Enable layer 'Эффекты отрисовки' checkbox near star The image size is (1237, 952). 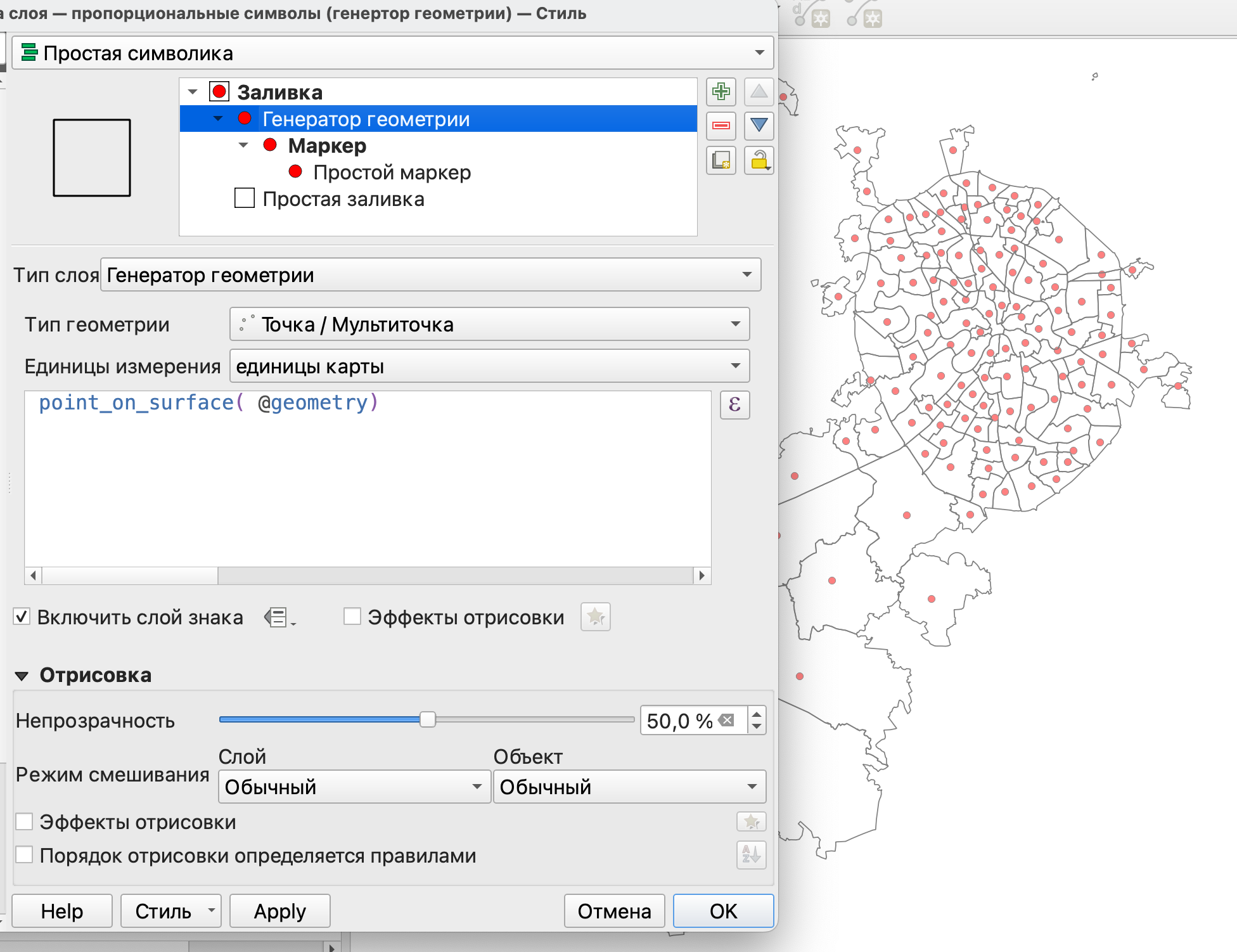click(352, 617)
